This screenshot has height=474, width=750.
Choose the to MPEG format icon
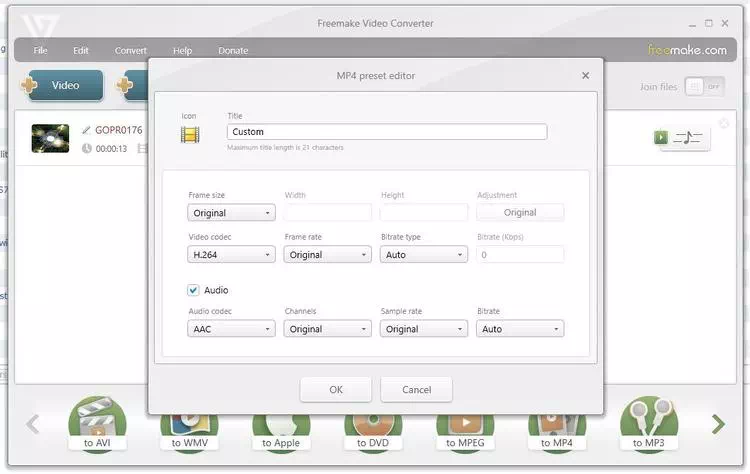click(x=465, y=433)
